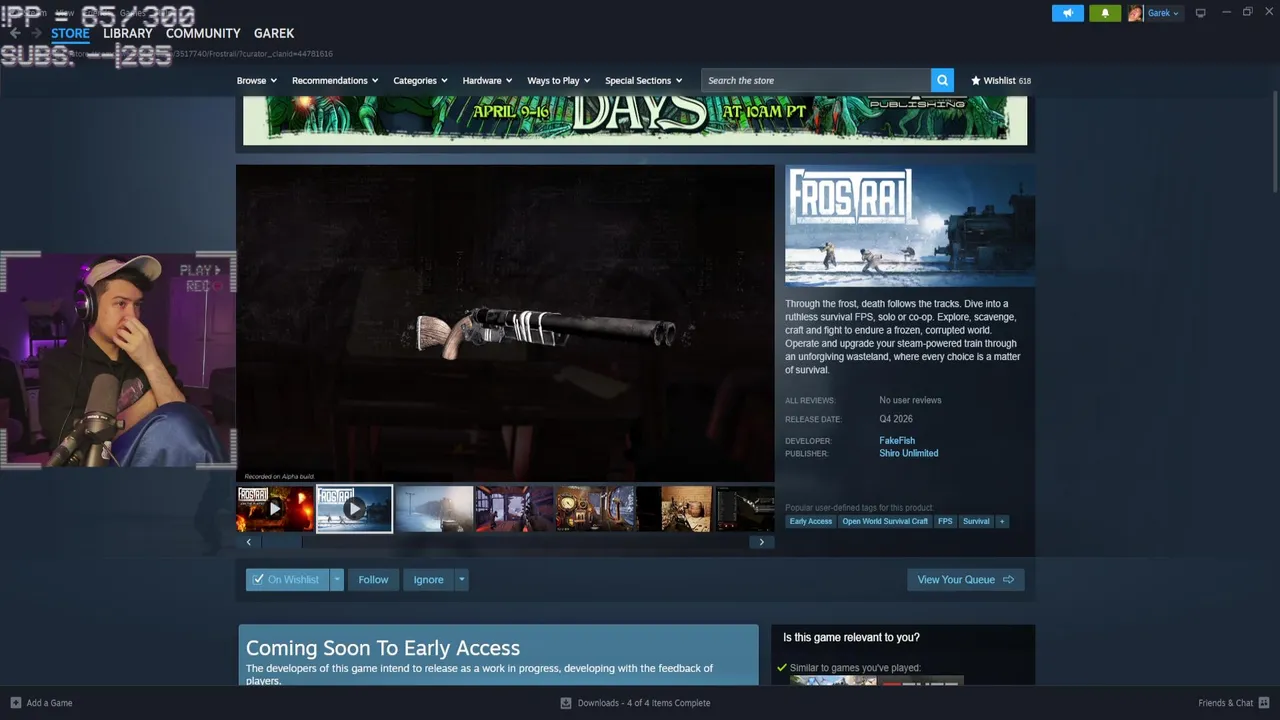
Task: Switch to the STORE tab
Action: (x=70, y=33)
